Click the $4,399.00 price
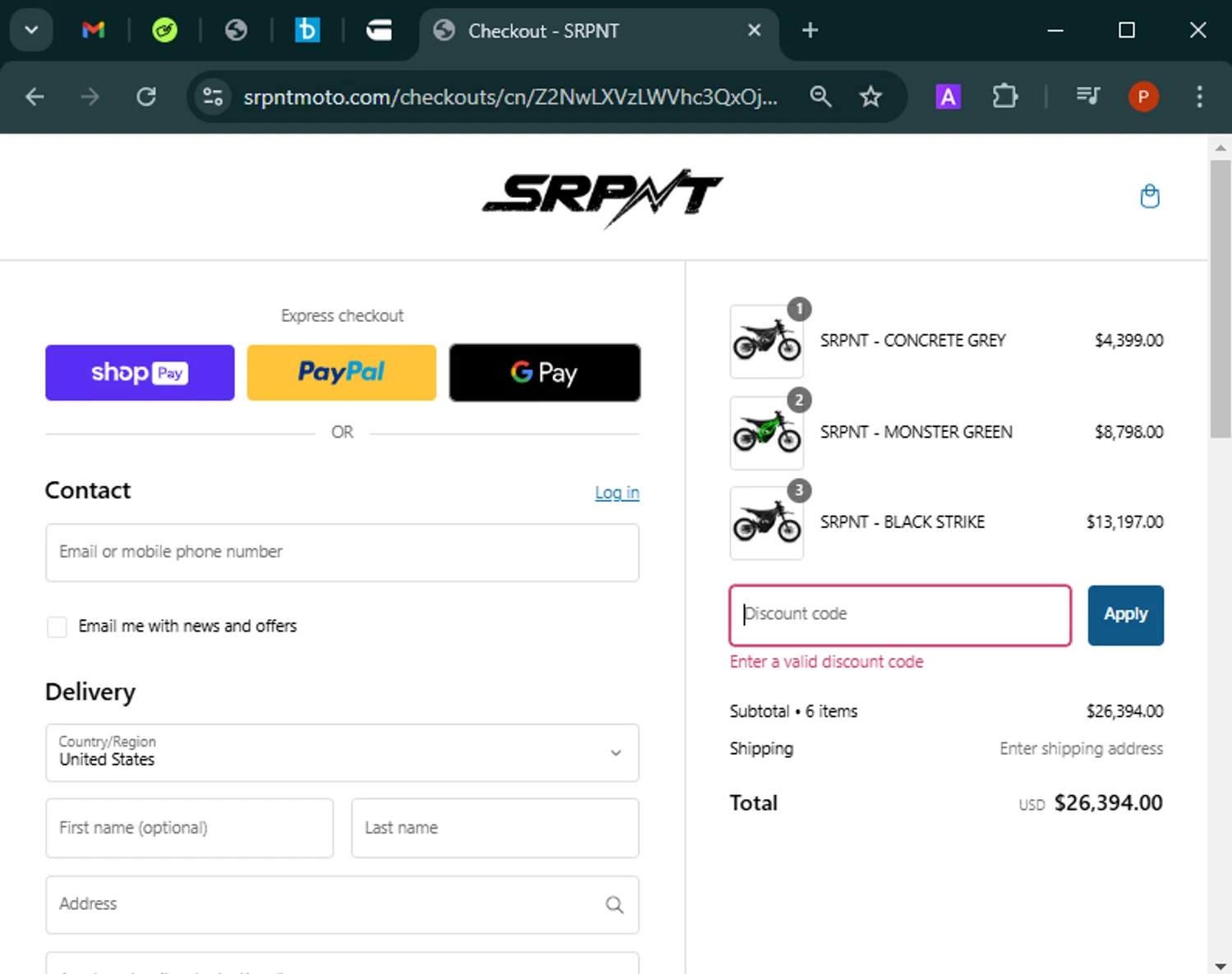Image resolution: width=1232 pixels, height=974 pixels. 1129,341
